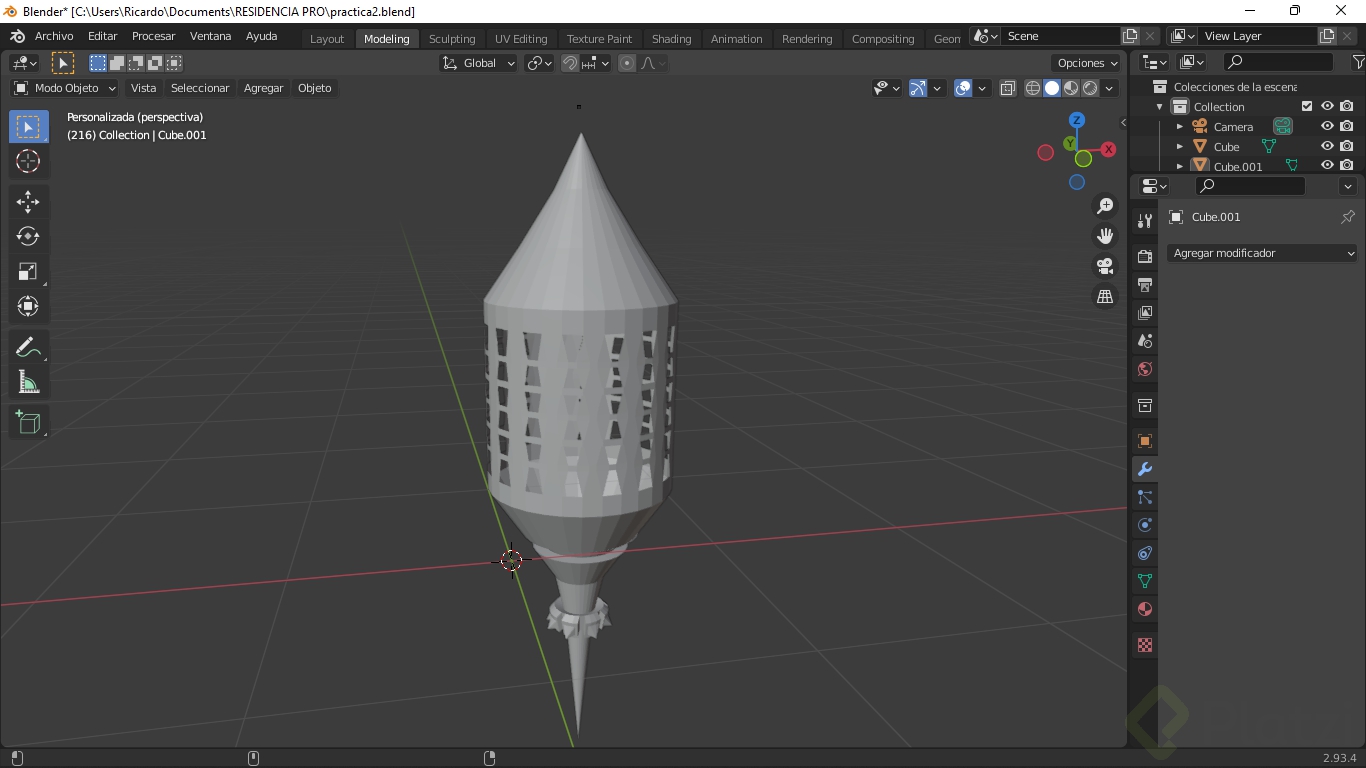Click the Blender logo menu icon
This screenshot has height=768, width=1366.
(17, 36)
